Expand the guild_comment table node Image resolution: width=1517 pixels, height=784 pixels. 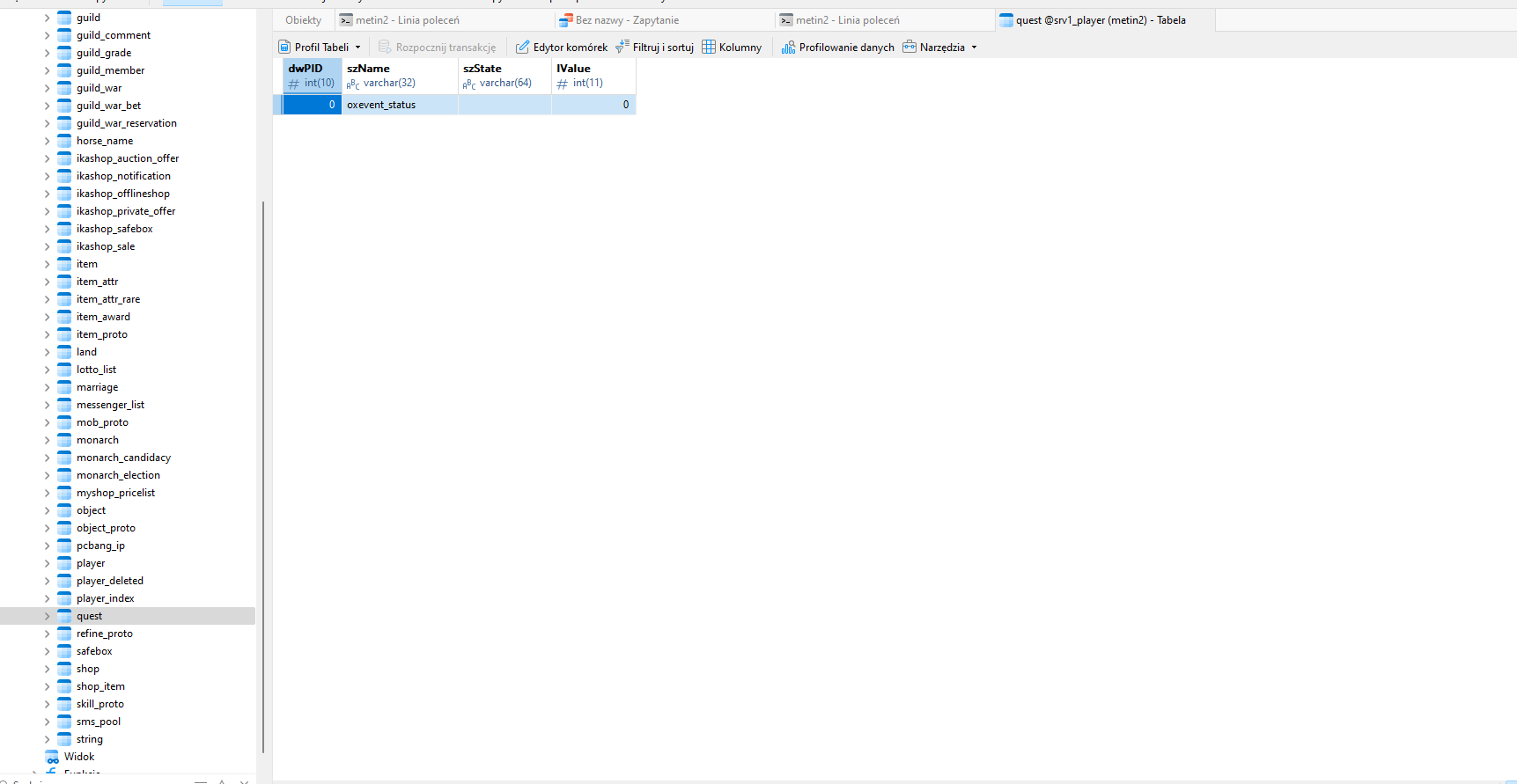coord(47,35)
